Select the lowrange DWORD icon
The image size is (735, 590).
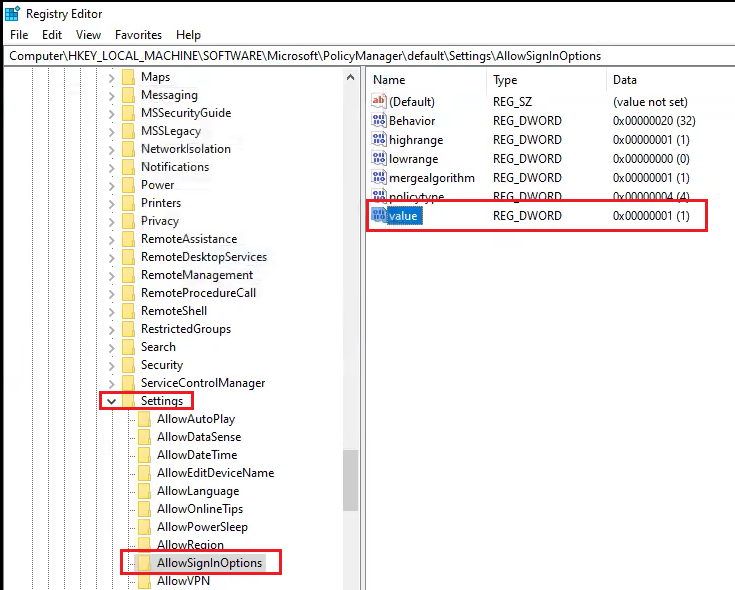pyautogui.click(x=378, y=158)
